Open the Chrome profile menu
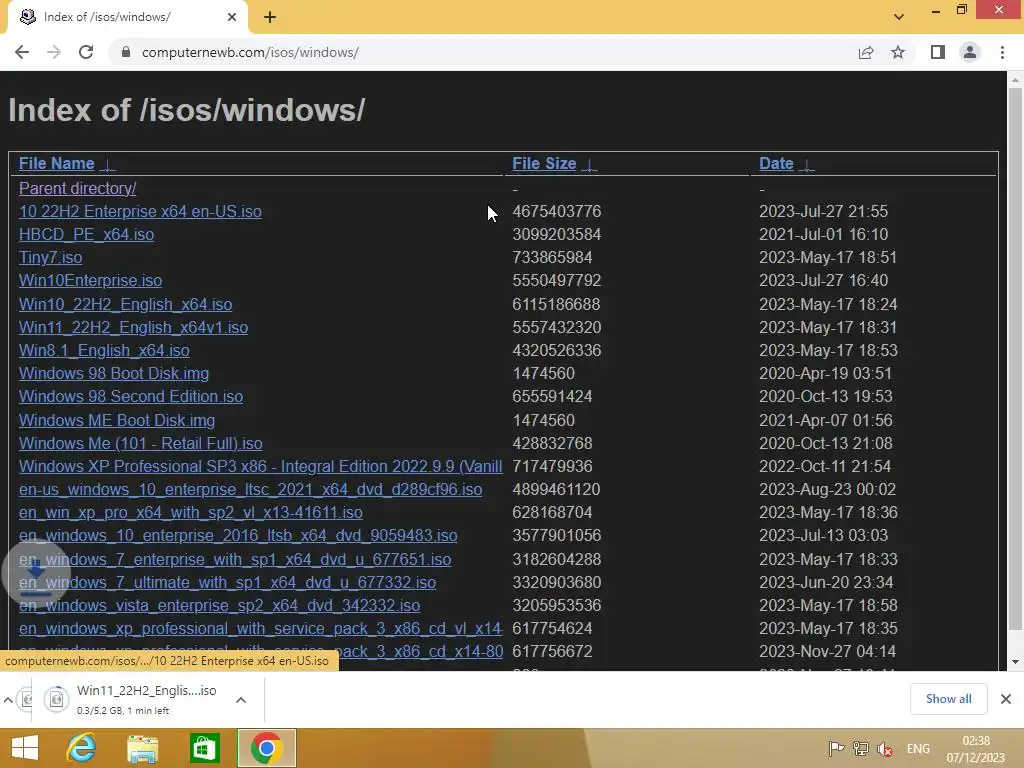This screenshot has width=1024, height=768. tap(970, 52)
